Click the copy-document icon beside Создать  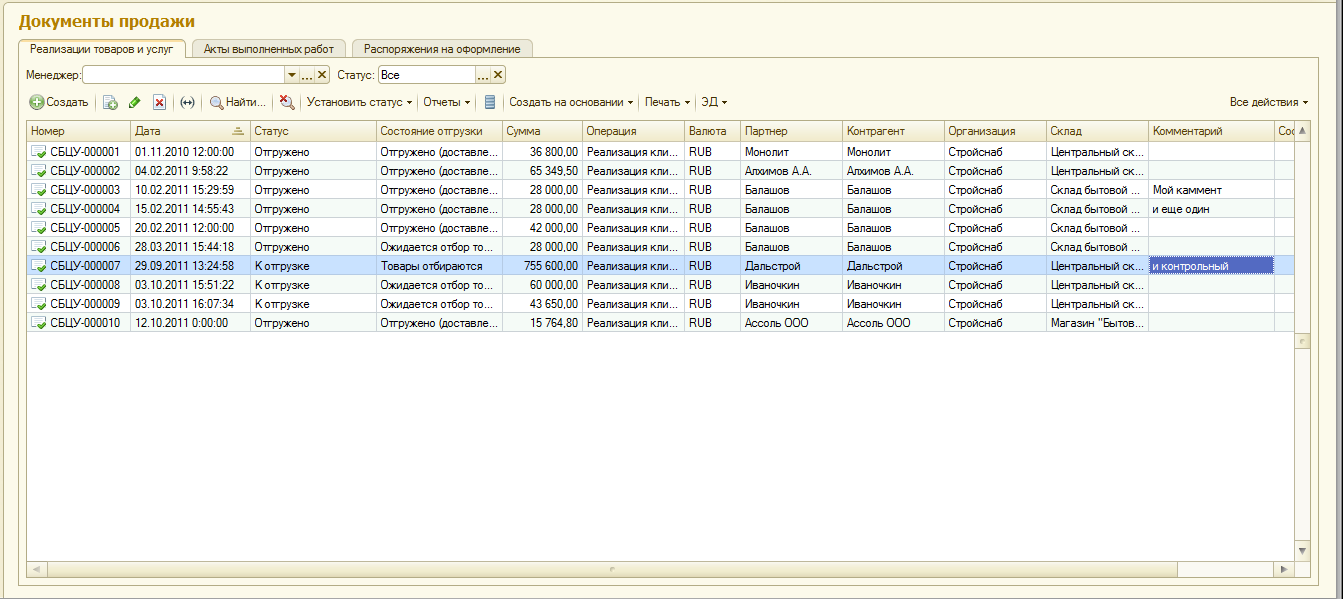click(110, 102)
